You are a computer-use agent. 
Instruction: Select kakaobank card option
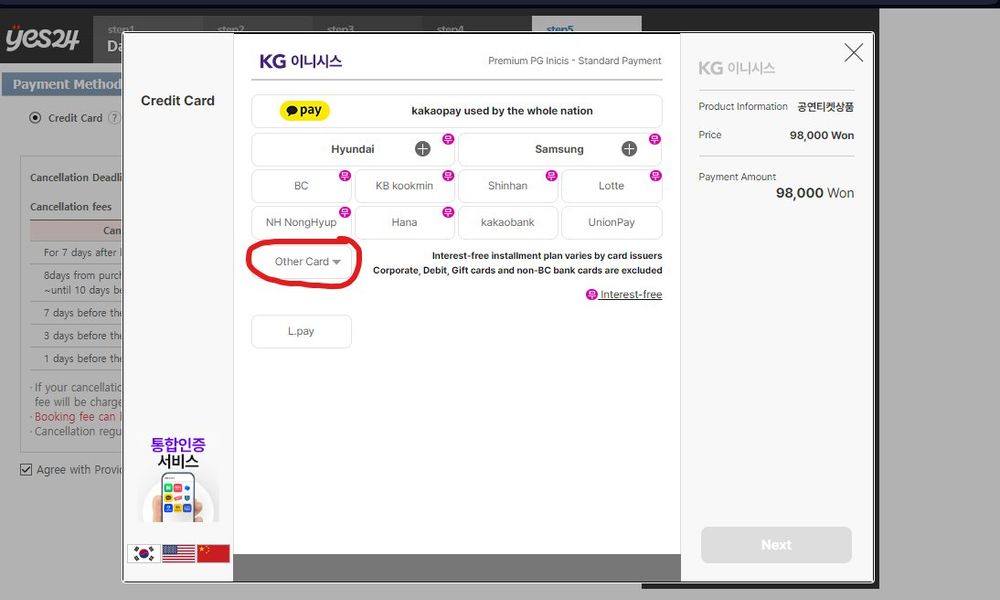coord(508,223)
